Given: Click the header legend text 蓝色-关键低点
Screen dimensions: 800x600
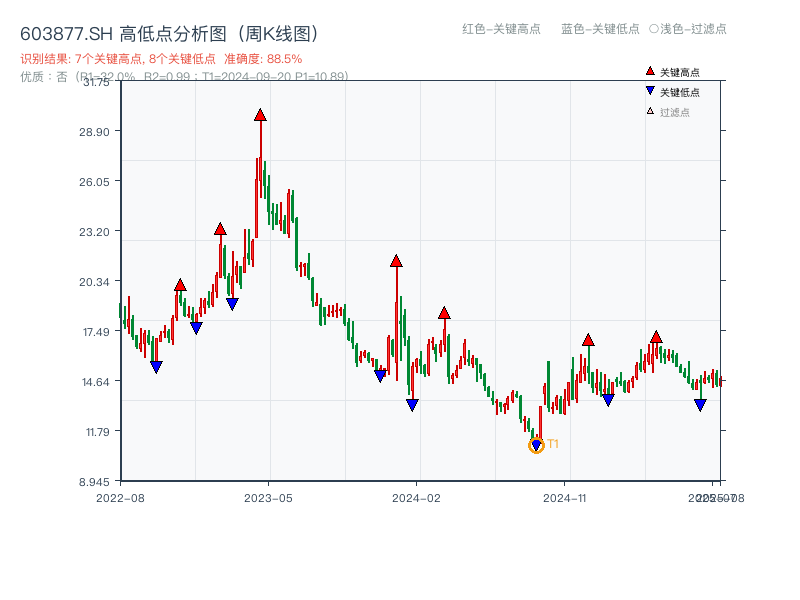Looking at the screenshot, I should tap(600, 29).
